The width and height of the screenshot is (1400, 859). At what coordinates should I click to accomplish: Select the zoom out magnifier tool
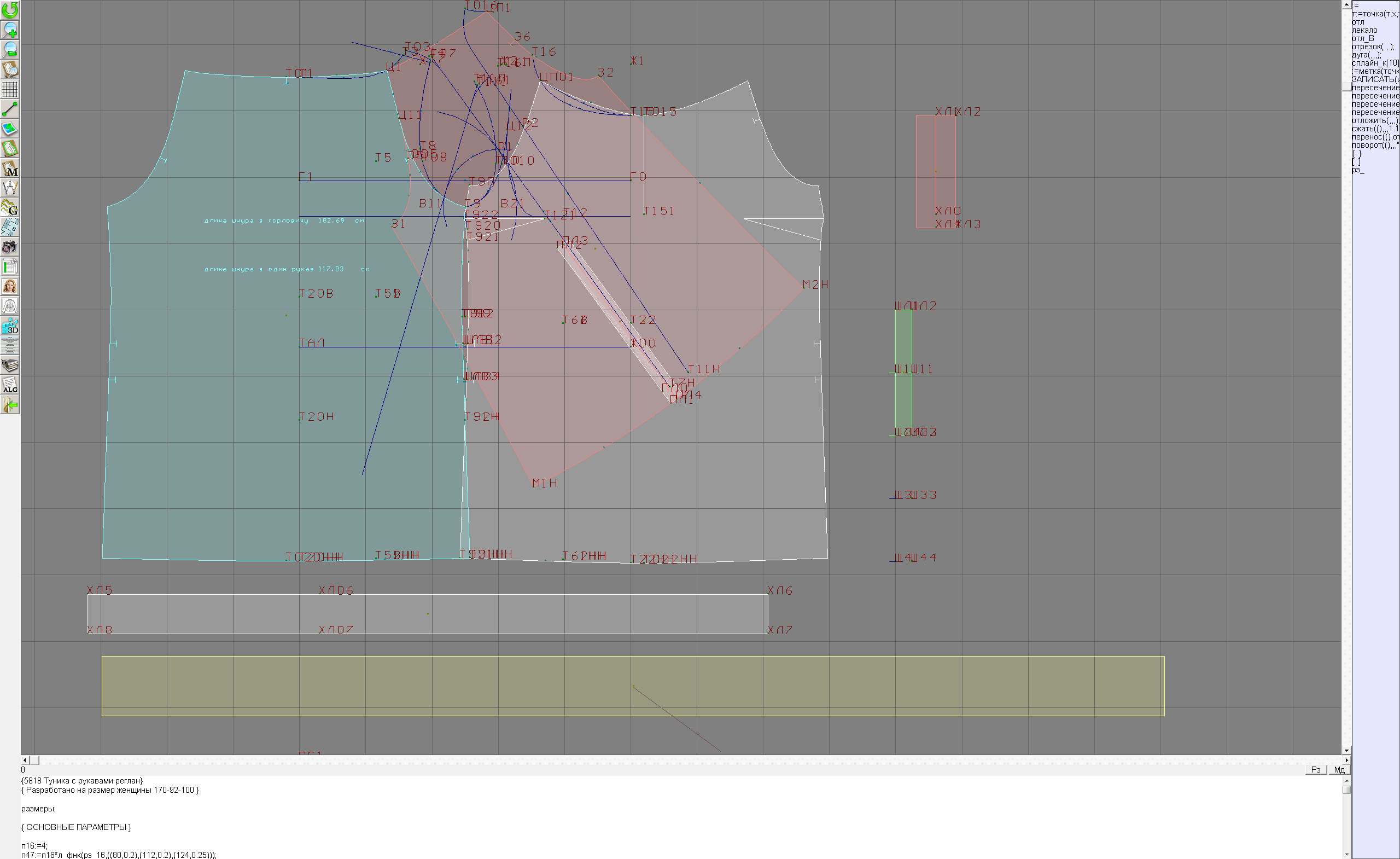[10, 49]
